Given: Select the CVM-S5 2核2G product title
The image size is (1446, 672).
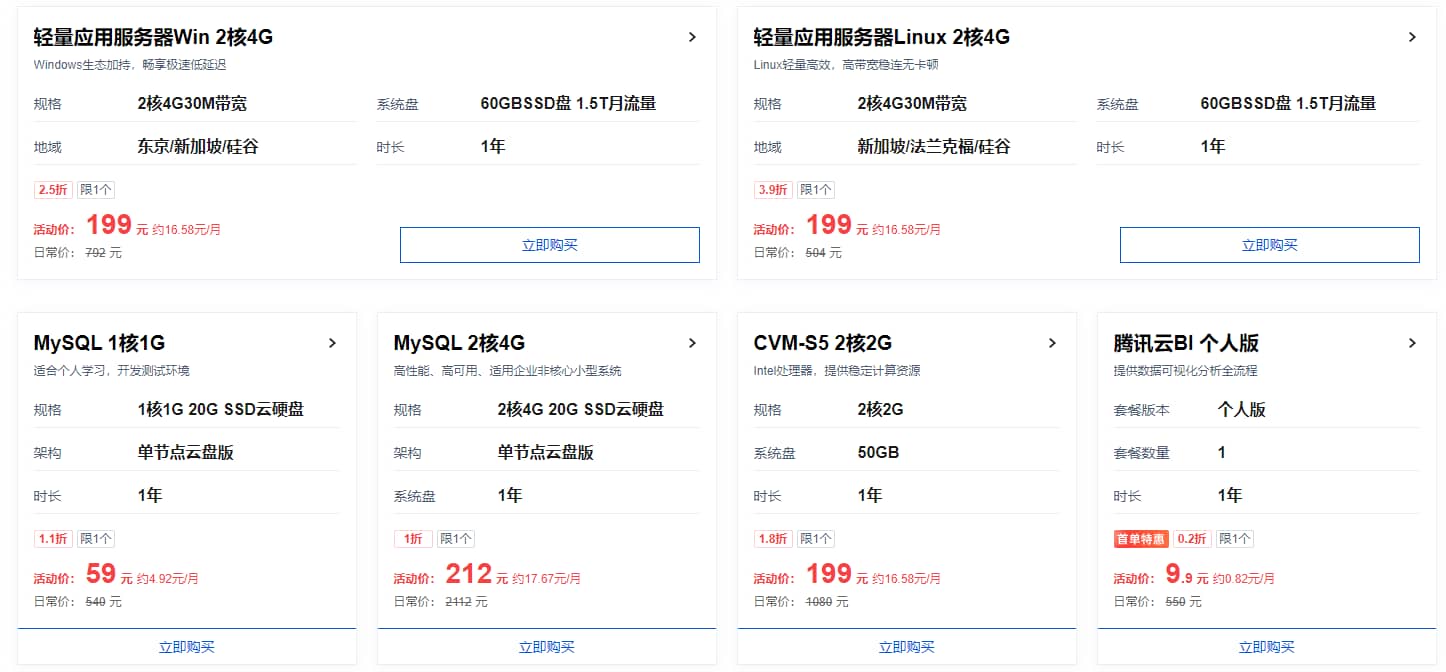Looking at the screenshot, I should pyautogui.click(x=822, y=343).
